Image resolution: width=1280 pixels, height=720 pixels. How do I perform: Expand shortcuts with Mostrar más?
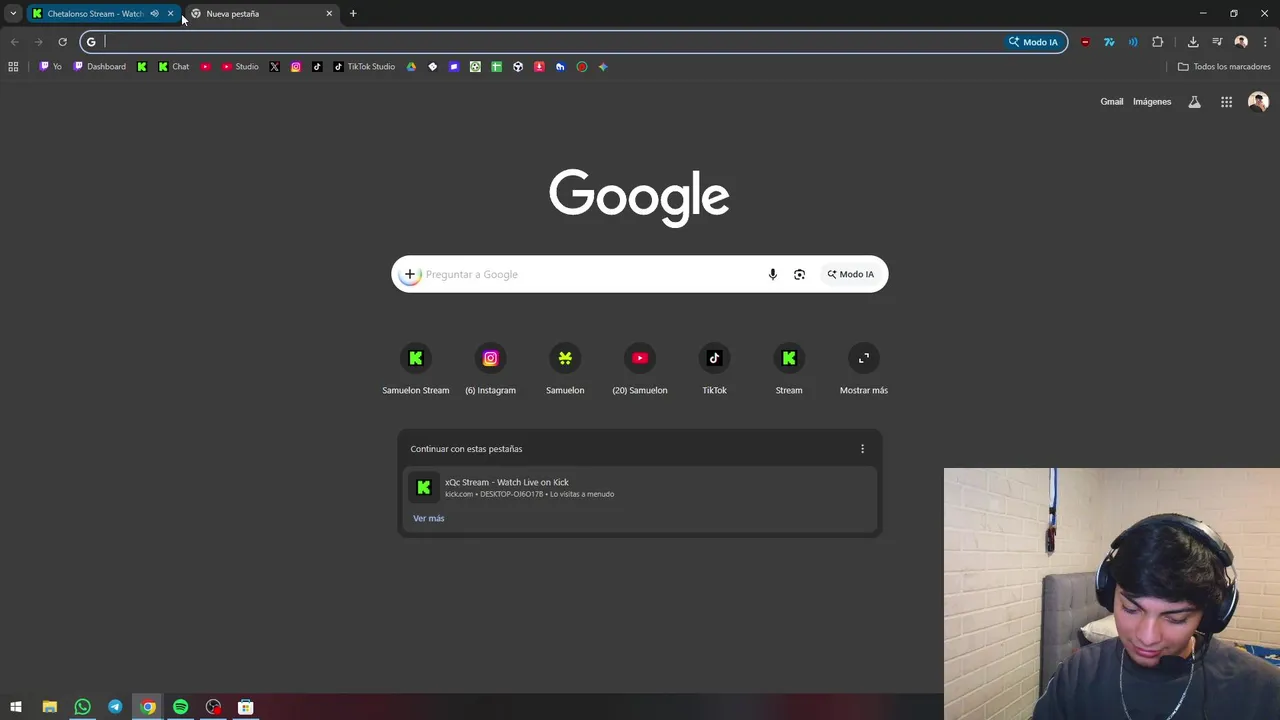point(864,369)
